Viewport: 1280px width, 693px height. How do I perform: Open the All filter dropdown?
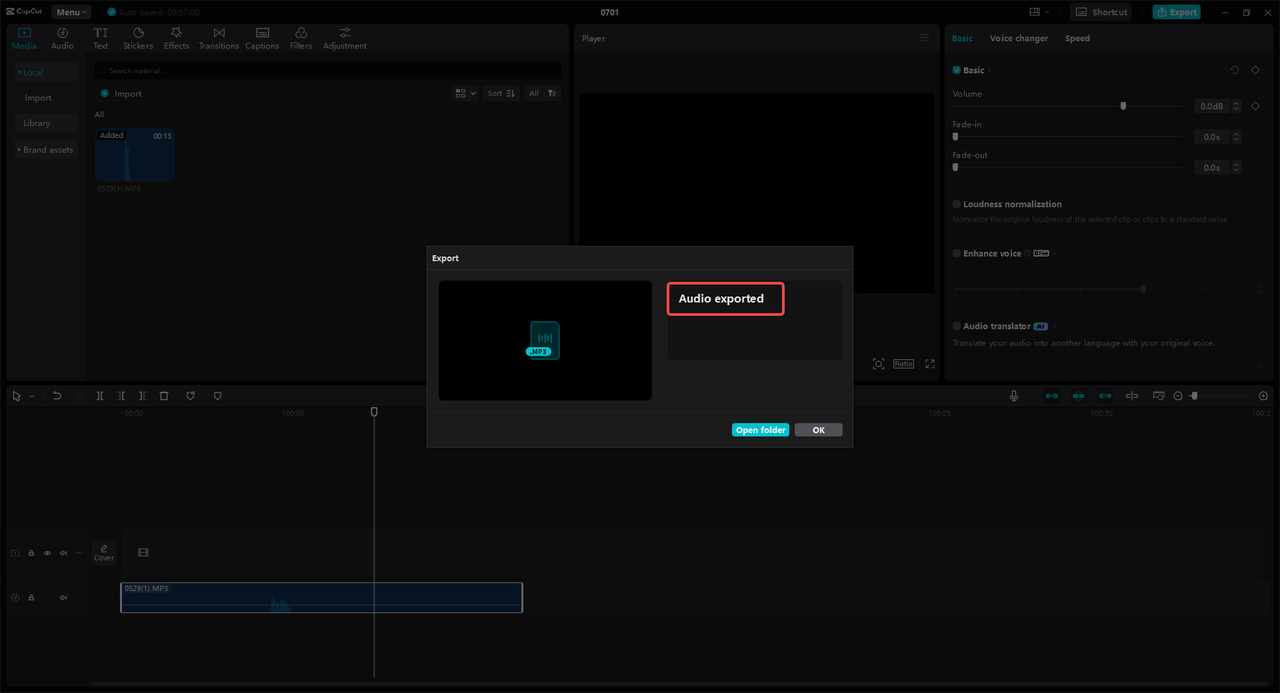[543, 93]
